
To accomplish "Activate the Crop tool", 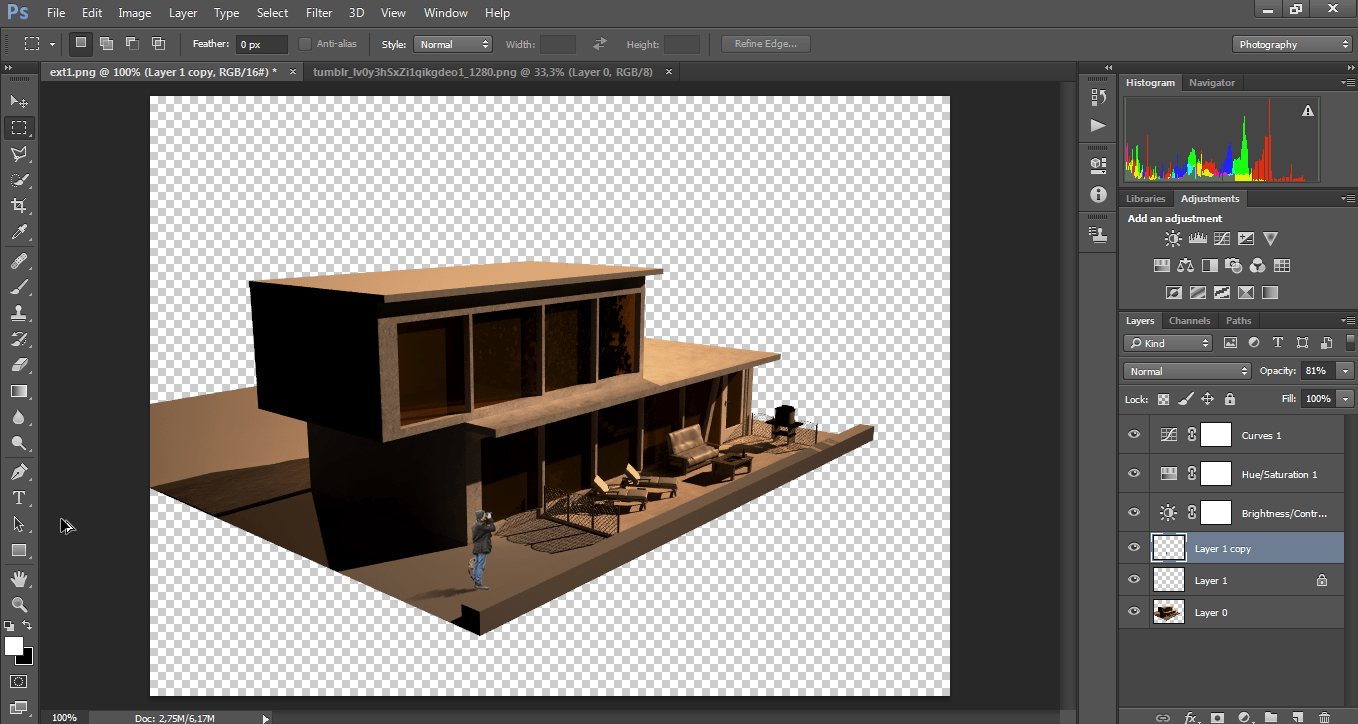I will click(19, 205).
